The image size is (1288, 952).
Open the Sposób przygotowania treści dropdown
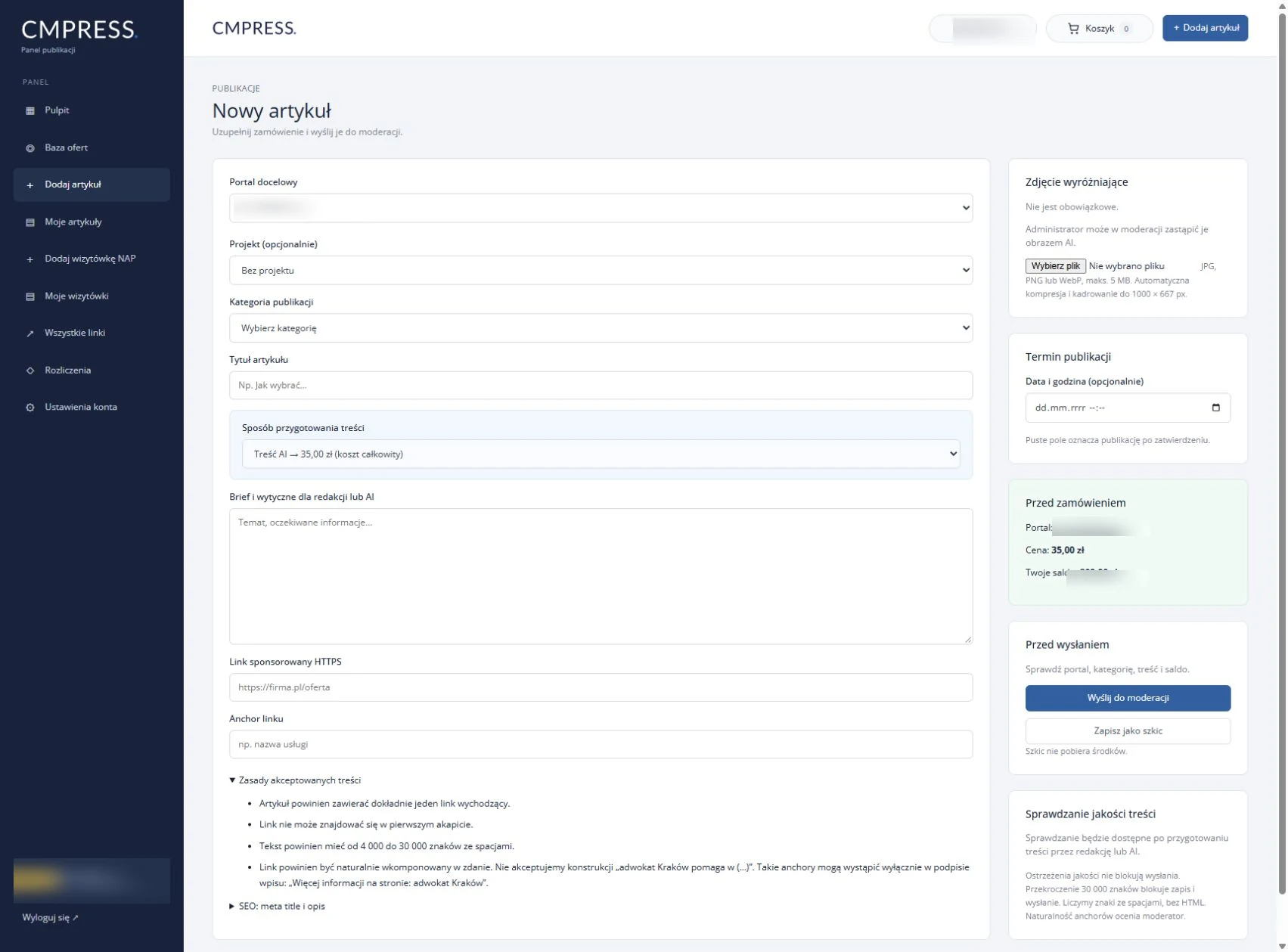601,454
